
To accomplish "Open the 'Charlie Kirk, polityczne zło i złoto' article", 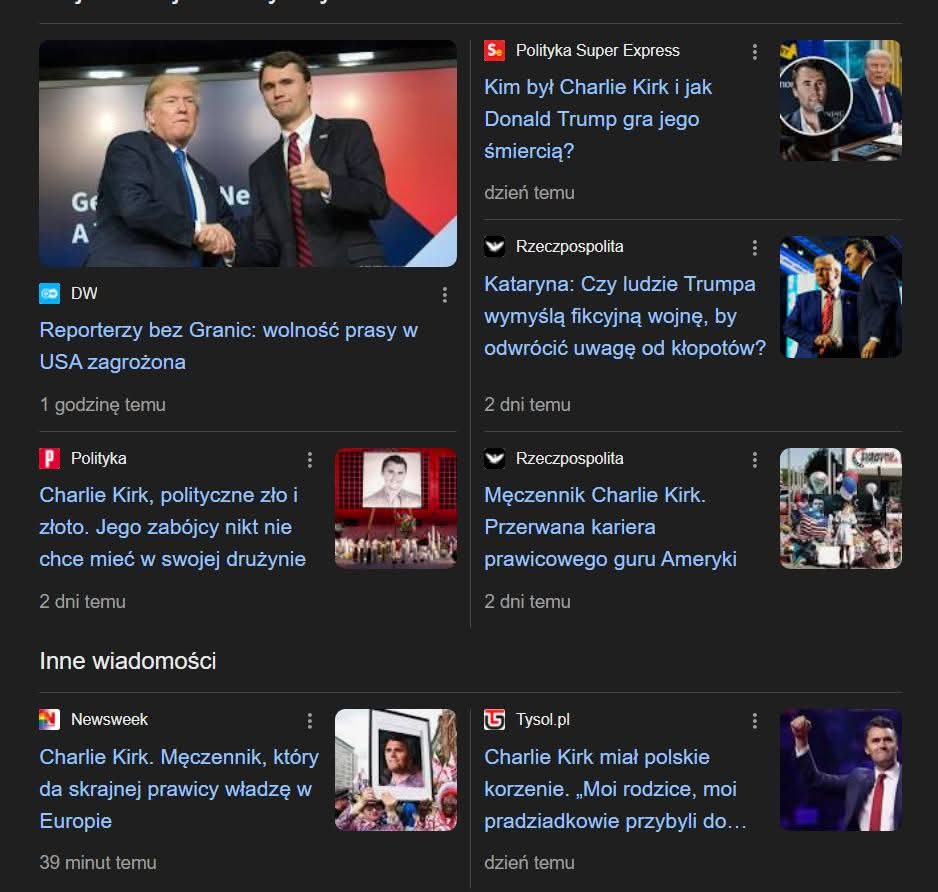I will tap(172, 527).
